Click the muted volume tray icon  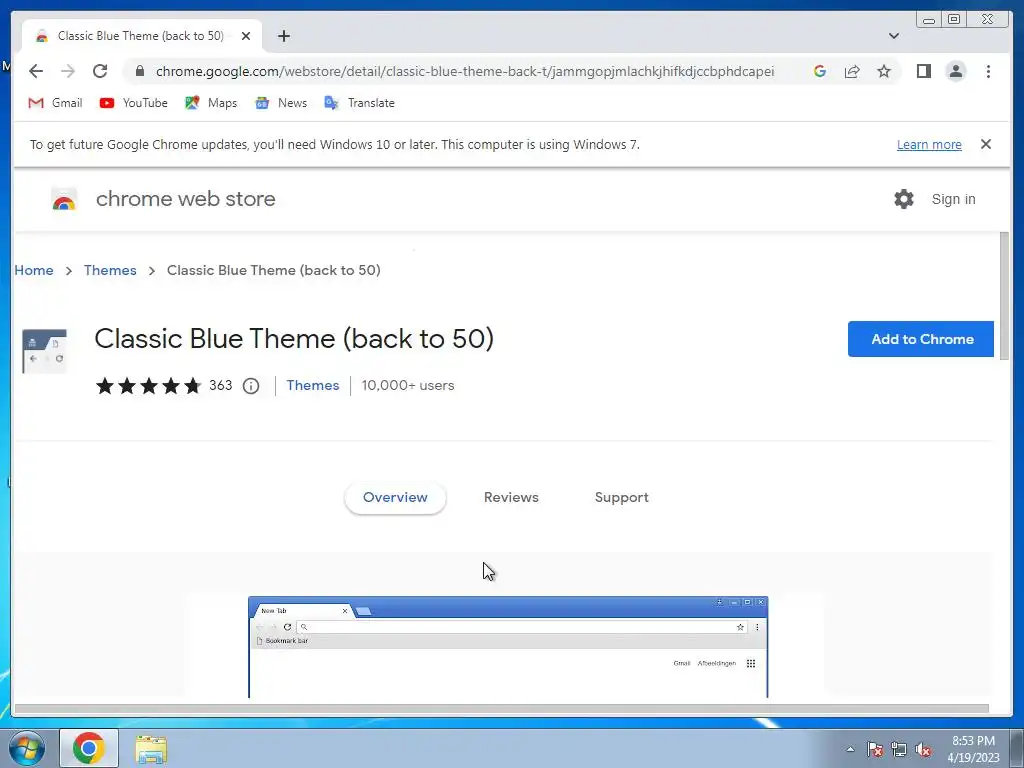[x=923, y=749]
